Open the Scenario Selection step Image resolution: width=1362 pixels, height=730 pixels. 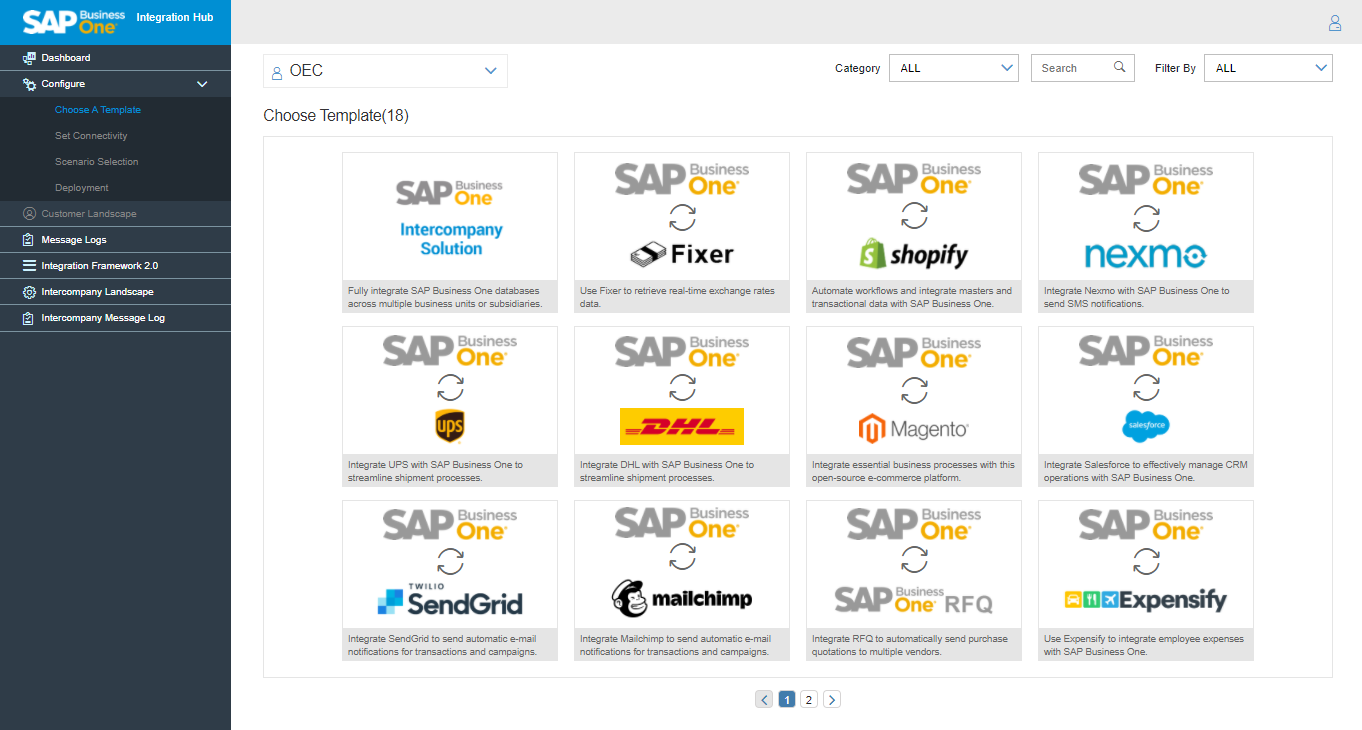click(x=96, y=161)
